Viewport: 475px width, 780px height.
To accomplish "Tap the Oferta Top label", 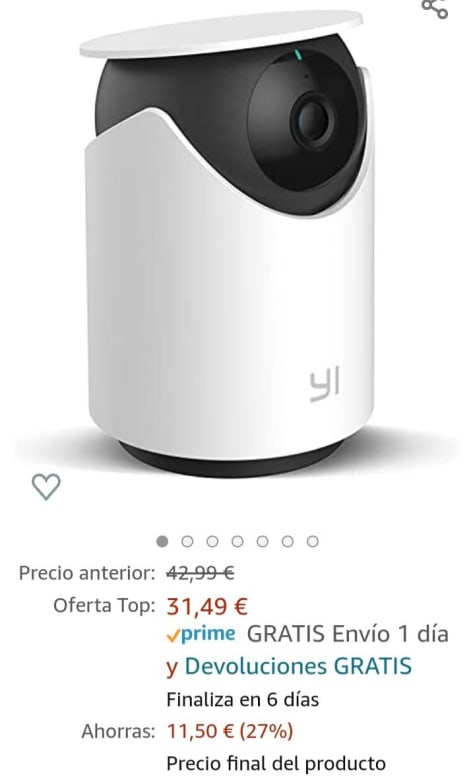I will point(104,606).
